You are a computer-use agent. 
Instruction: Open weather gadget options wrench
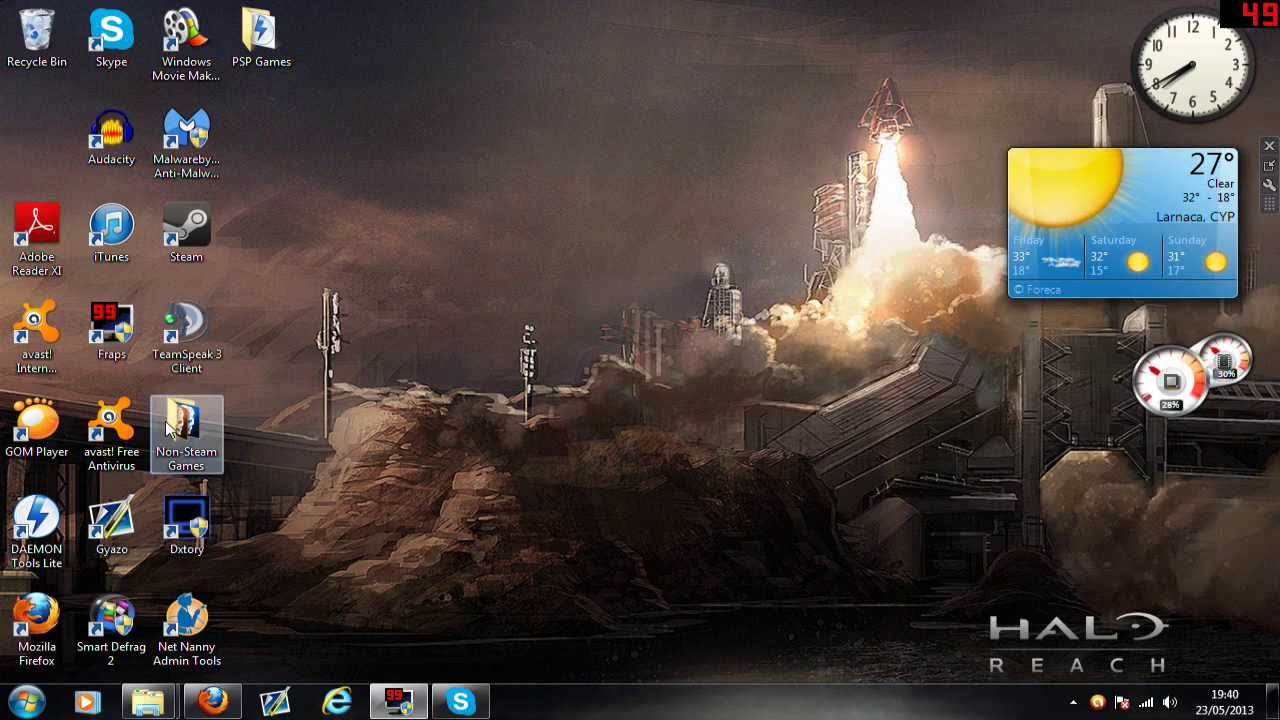tap(1269, 185)
